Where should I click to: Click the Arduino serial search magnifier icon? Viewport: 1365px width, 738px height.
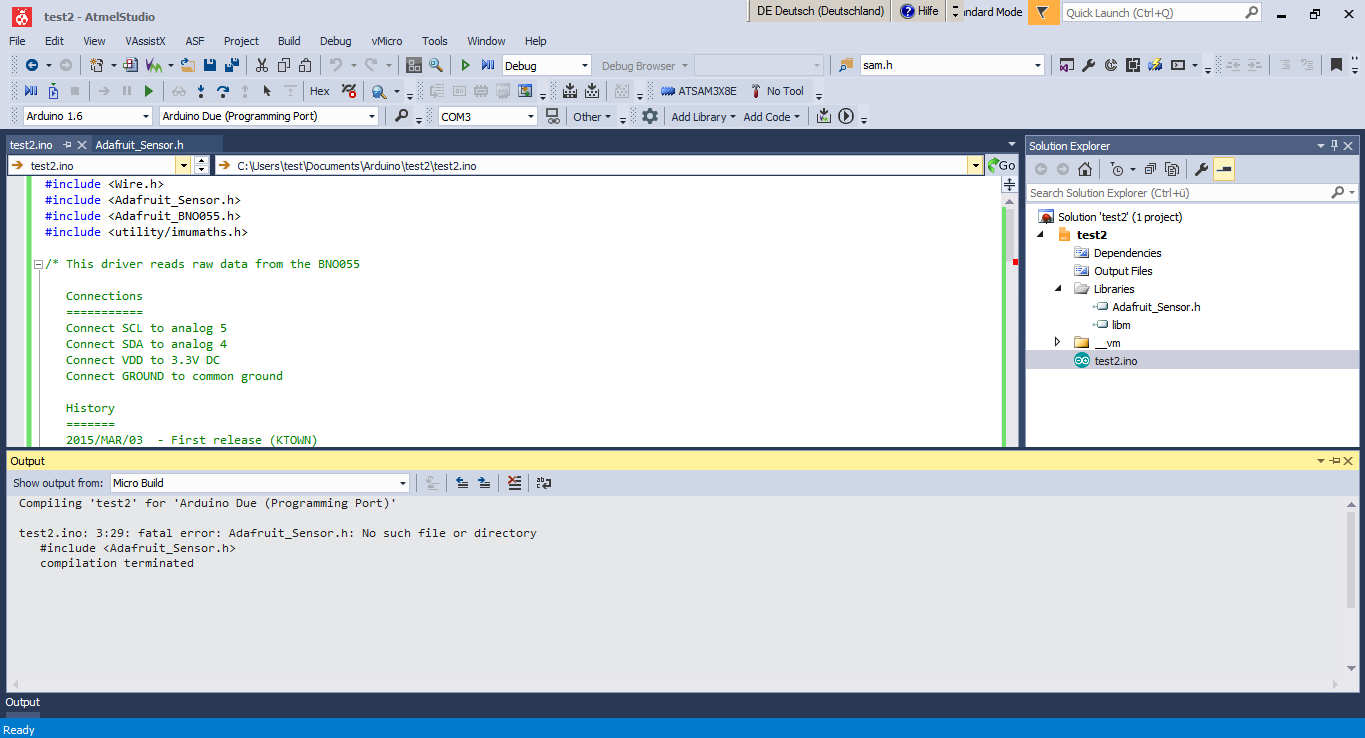[401, 116]
